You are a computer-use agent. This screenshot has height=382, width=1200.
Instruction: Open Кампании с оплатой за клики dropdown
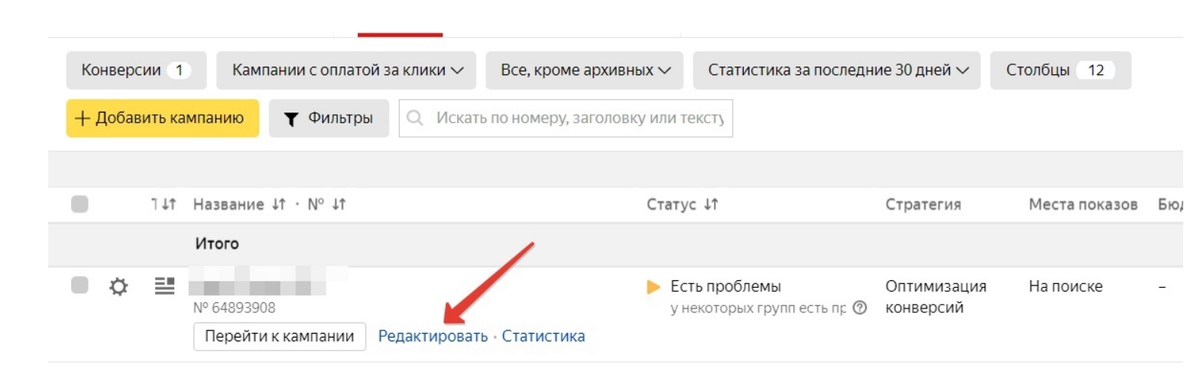tap(347, 70)
